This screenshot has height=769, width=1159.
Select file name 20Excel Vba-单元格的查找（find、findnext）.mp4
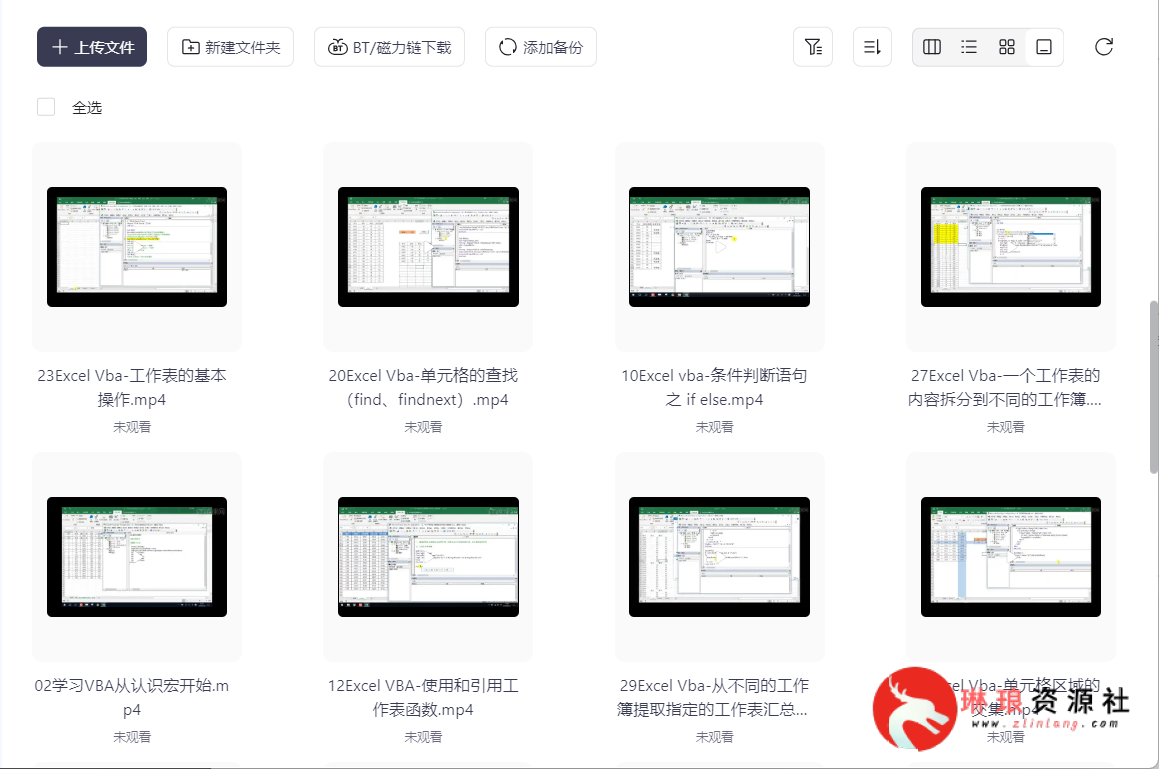(x=424, y=387)
